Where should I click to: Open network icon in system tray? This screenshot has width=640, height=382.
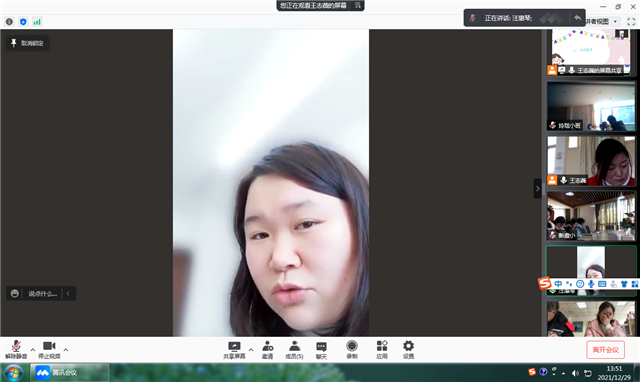[588, 373]
